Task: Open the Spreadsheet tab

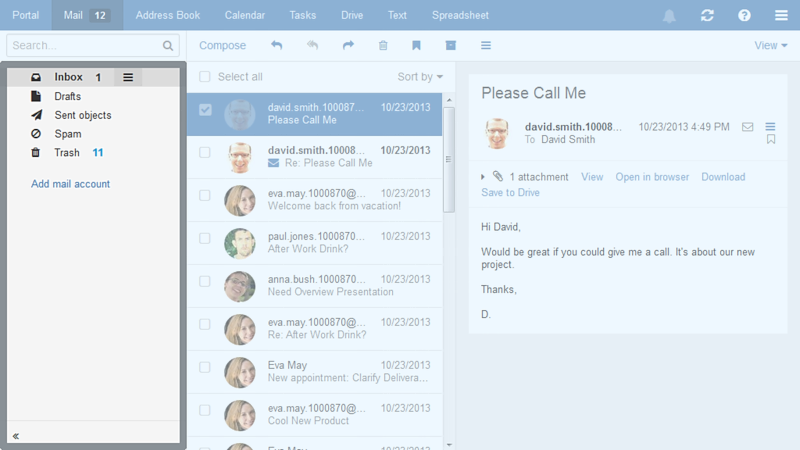Action: tap(460, 15)
